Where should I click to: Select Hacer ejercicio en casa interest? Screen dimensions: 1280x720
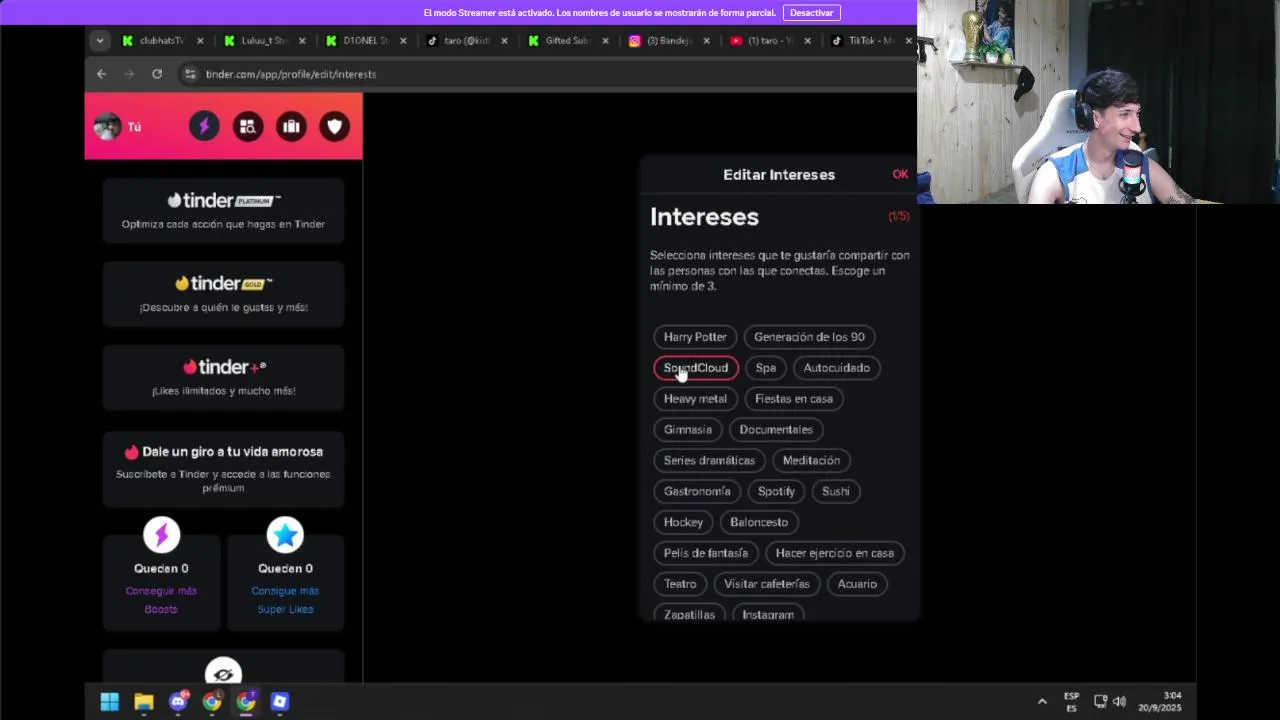[x=835, y=554]
